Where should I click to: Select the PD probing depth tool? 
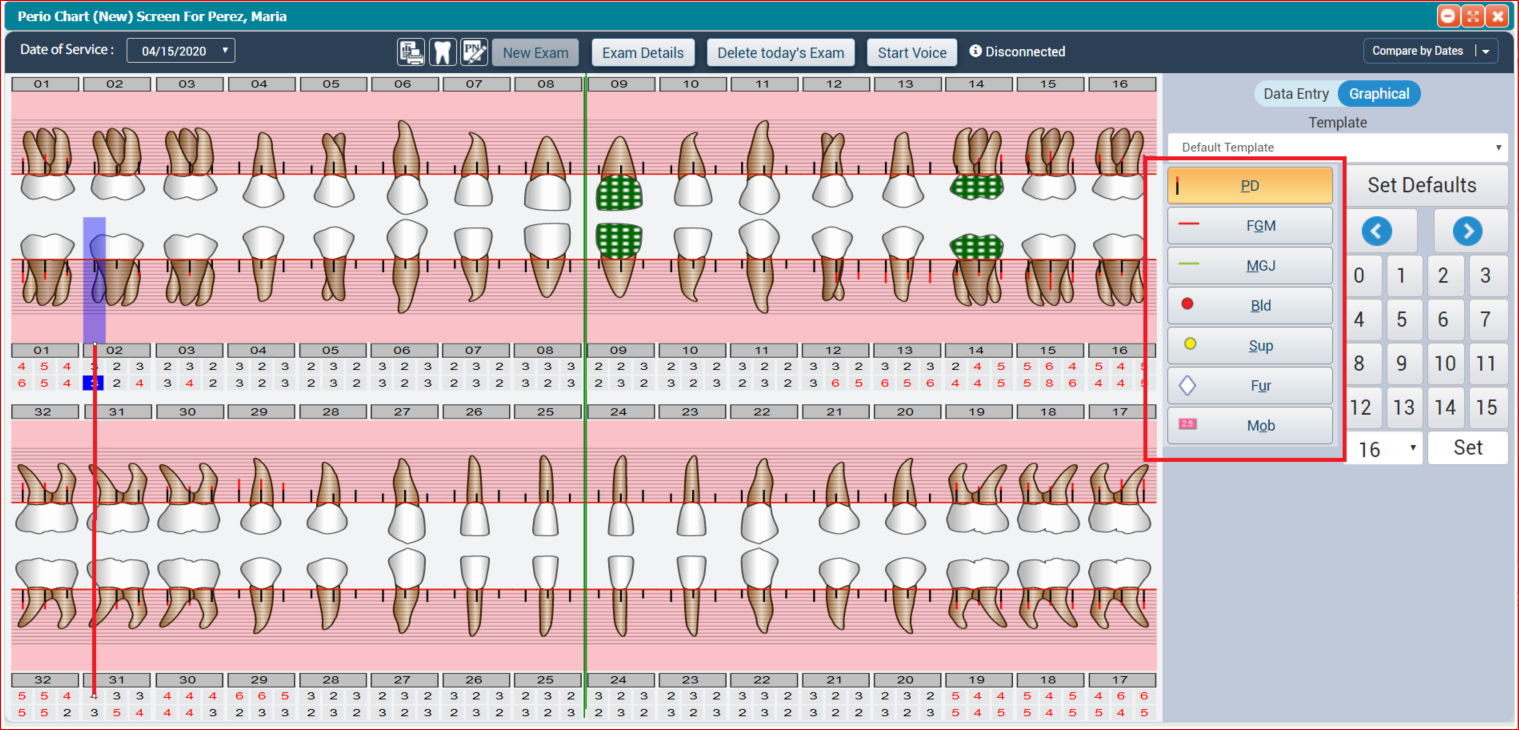[x=1250, y=185]
